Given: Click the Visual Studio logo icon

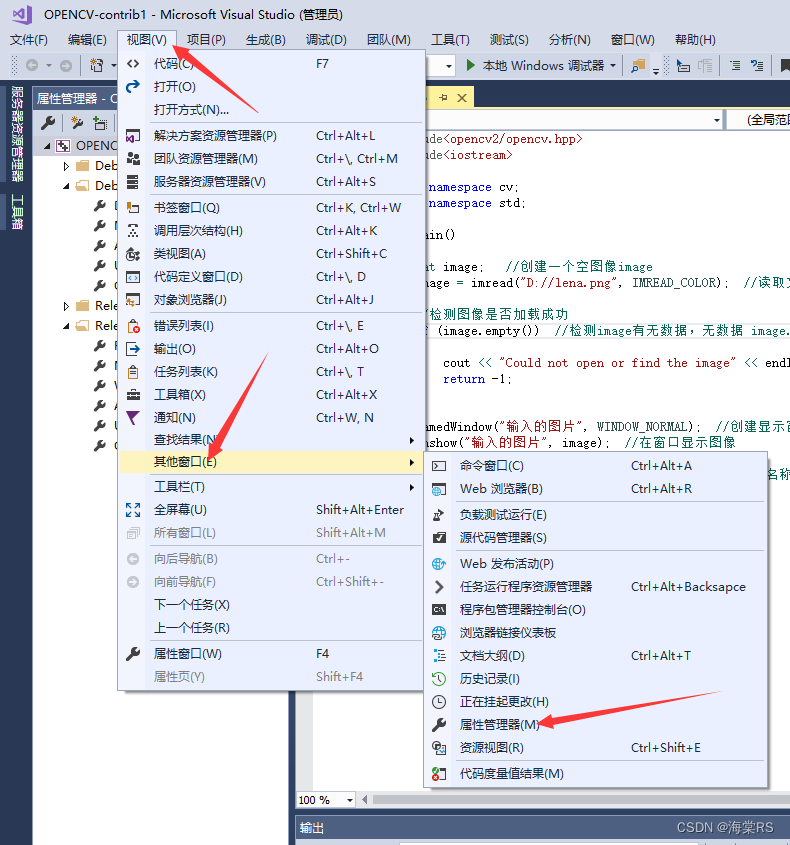Looking at the screenshot, I should [x=22, y=15].
